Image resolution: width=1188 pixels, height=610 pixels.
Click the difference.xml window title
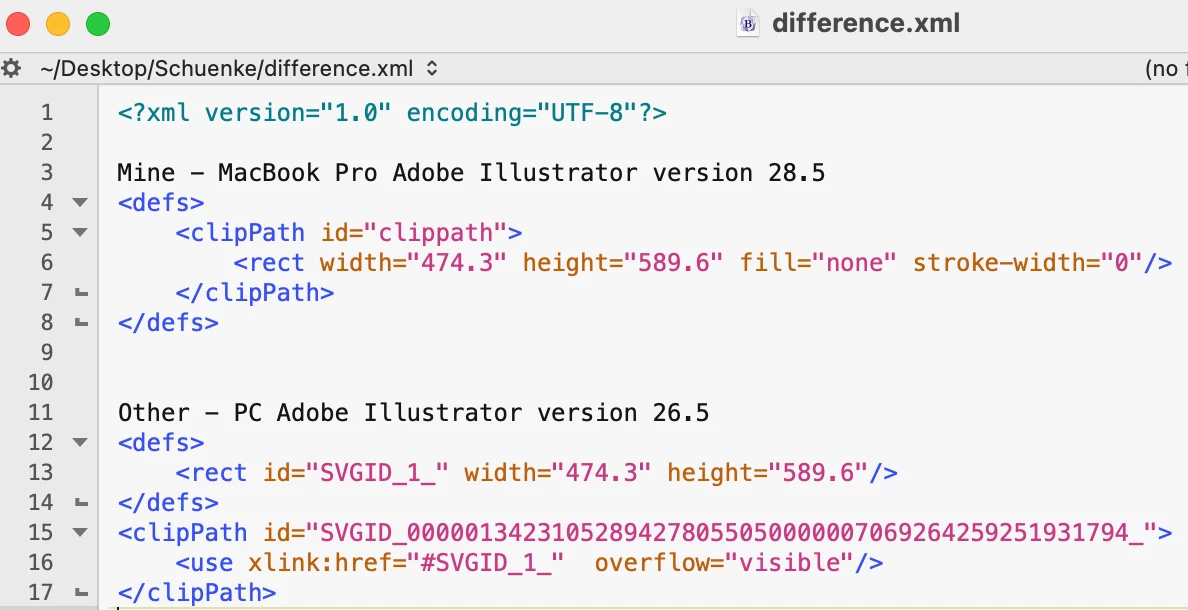(866, 23)
